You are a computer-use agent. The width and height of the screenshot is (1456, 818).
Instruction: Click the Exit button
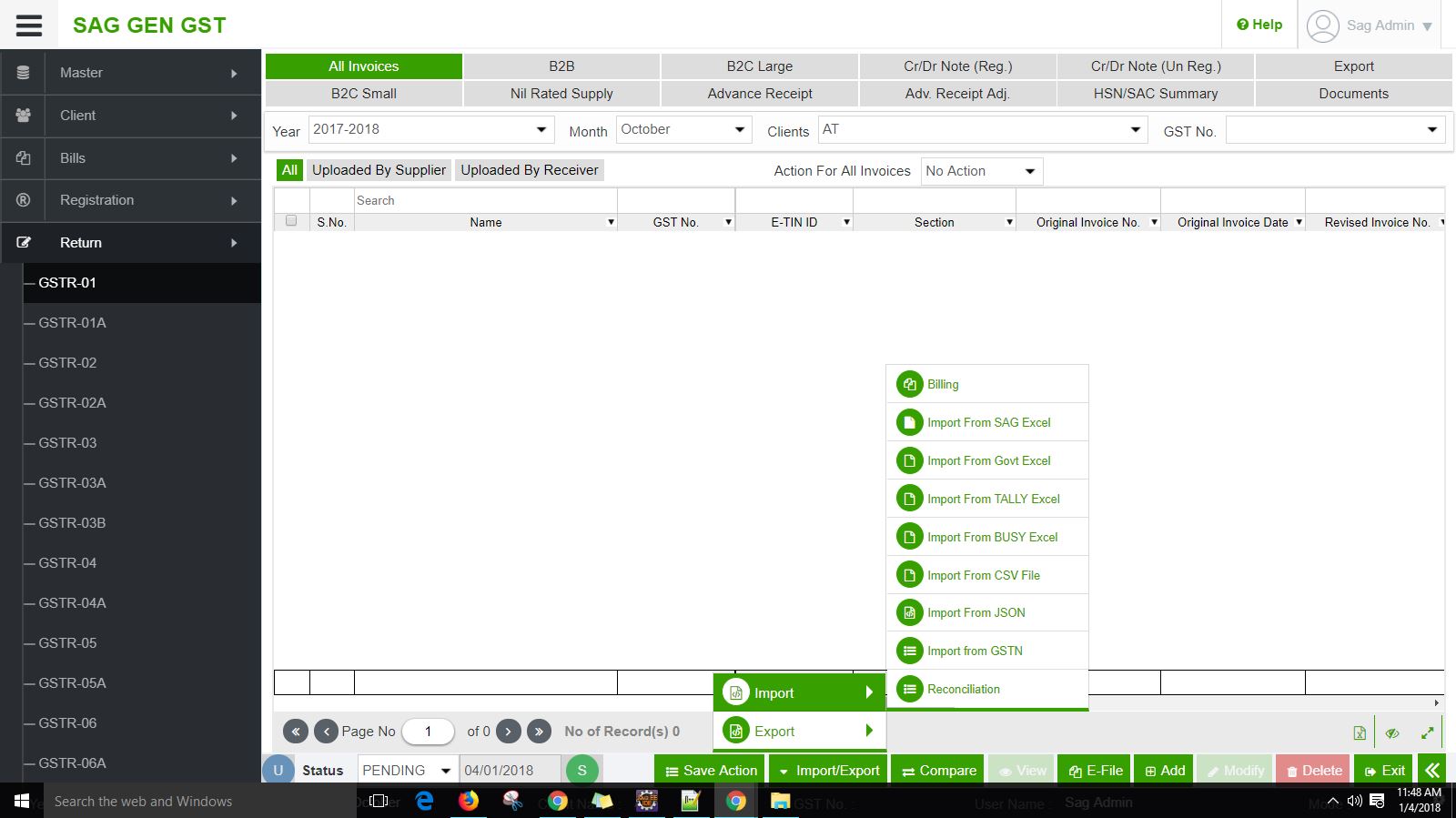point(1384,770)
